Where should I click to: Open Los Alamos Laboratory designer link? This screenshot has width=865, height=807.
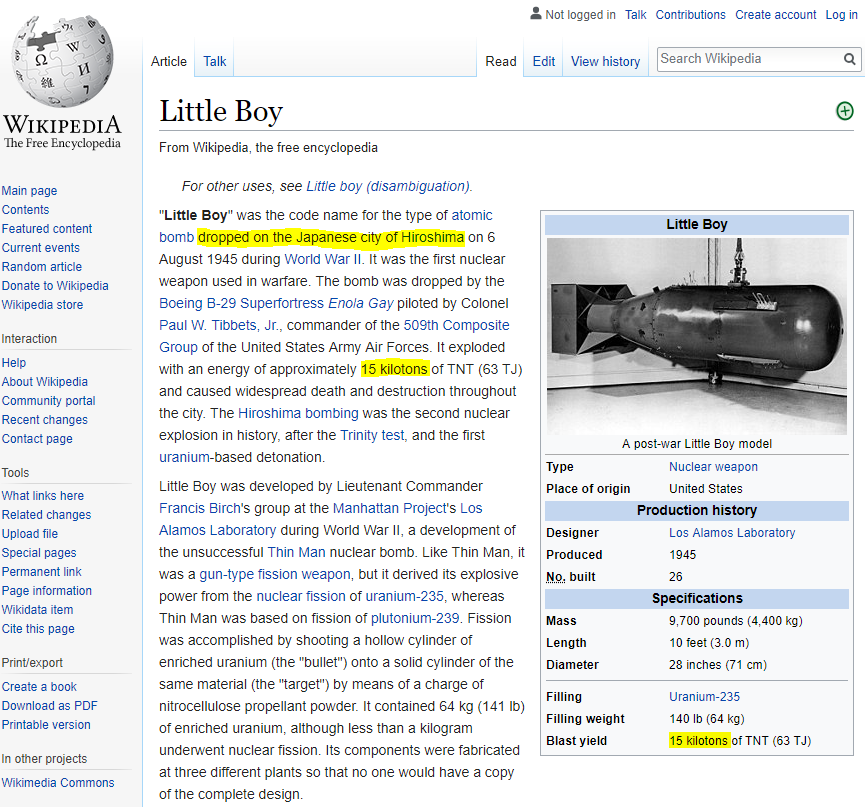(732, 533)
